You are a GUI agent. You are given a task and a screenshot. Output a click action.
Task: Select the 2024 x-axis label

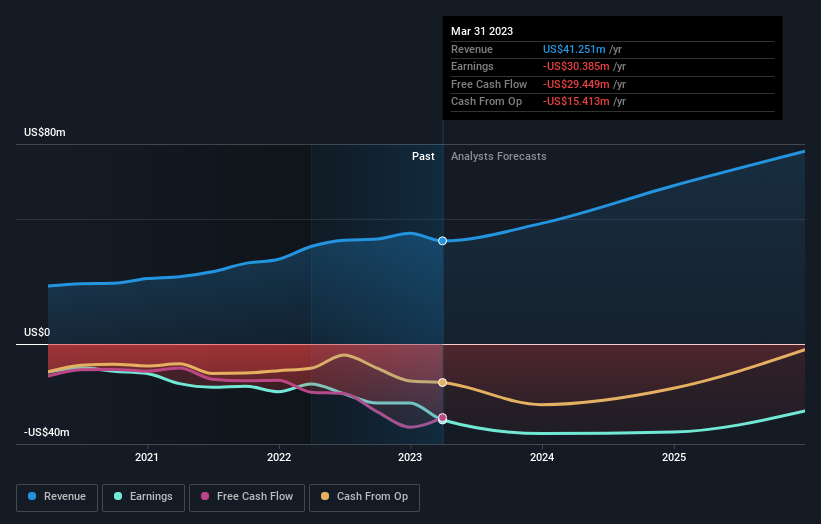coord(542,457)
